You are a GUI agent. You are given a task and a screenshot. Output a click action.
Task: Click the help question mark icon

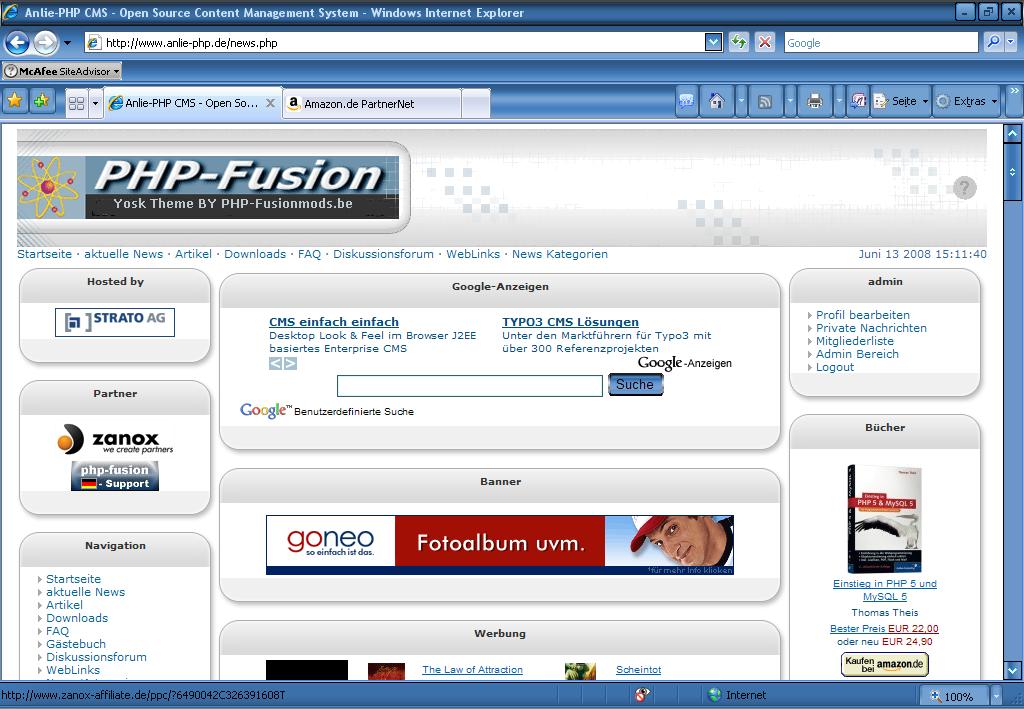(x=964, y=188)
